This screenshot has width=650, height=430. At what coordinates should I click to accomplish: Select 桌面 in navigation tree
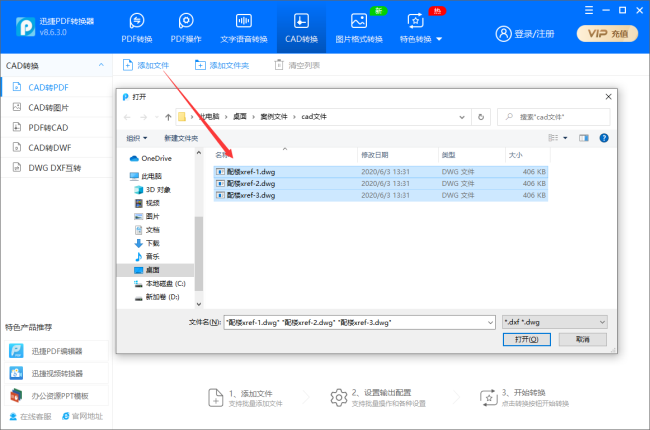(x=155, y=270)
